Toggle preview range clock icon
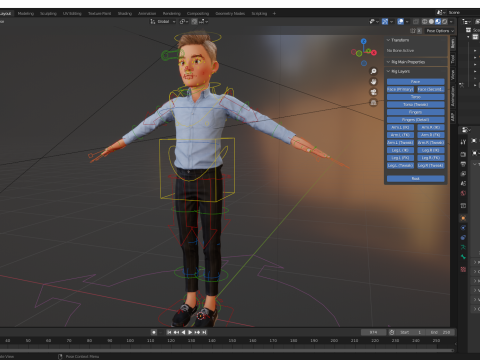Viewport: 480px width, 360px height. click(x=392, y=332)
